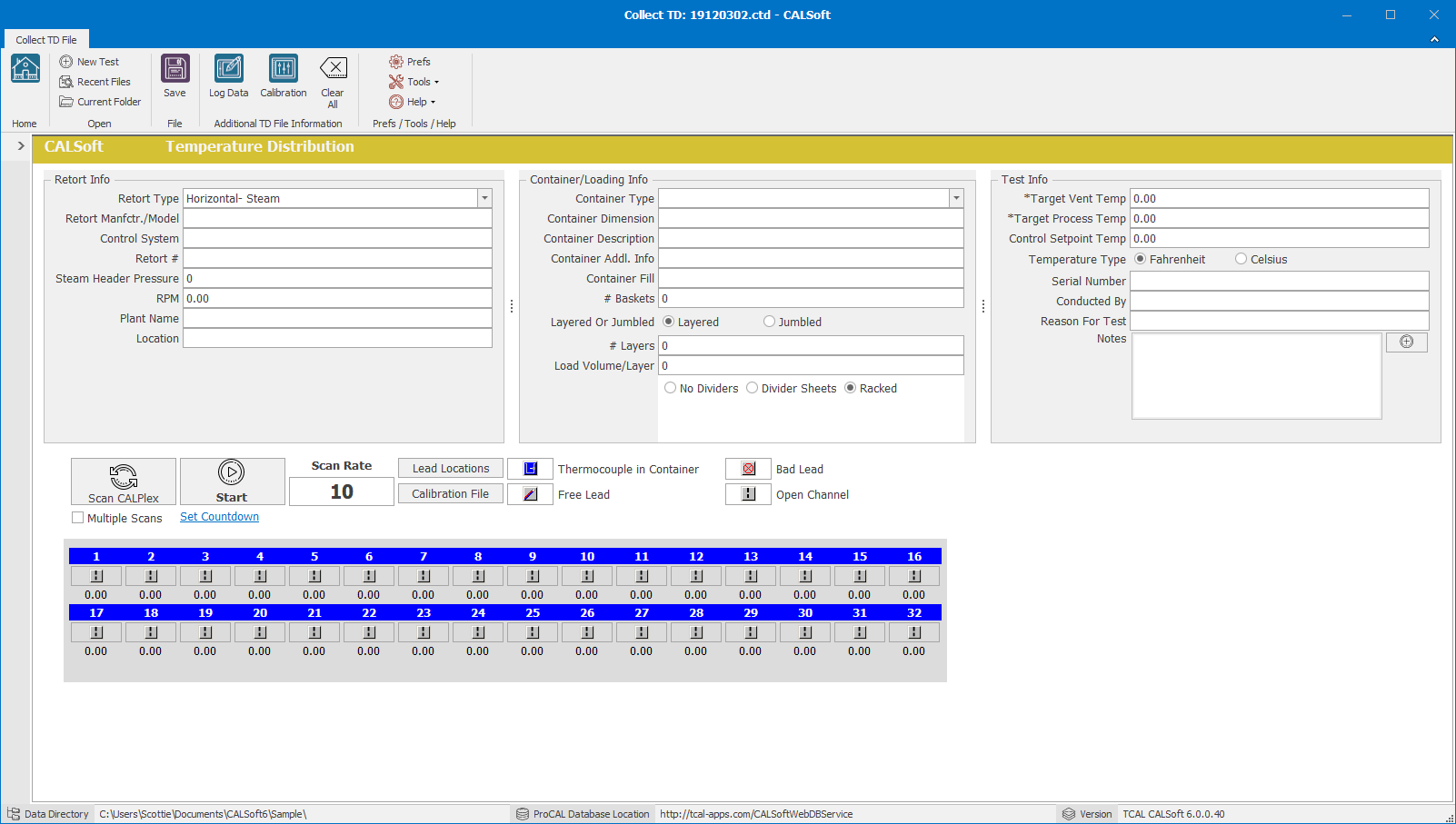
Task: Select the Collect TD File tab
Action: point(46,40)
